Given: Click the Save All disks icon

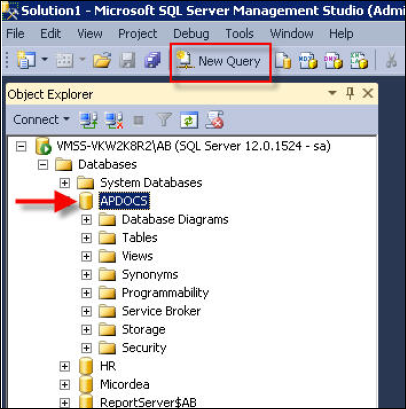Looking at the screenshot, I should pos(152,61).
